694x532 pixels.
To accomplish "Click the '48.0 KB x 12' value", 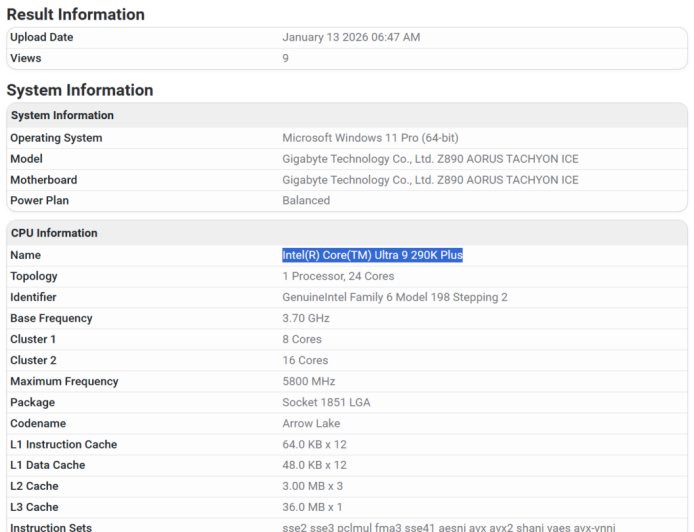I will click(314, 465).
